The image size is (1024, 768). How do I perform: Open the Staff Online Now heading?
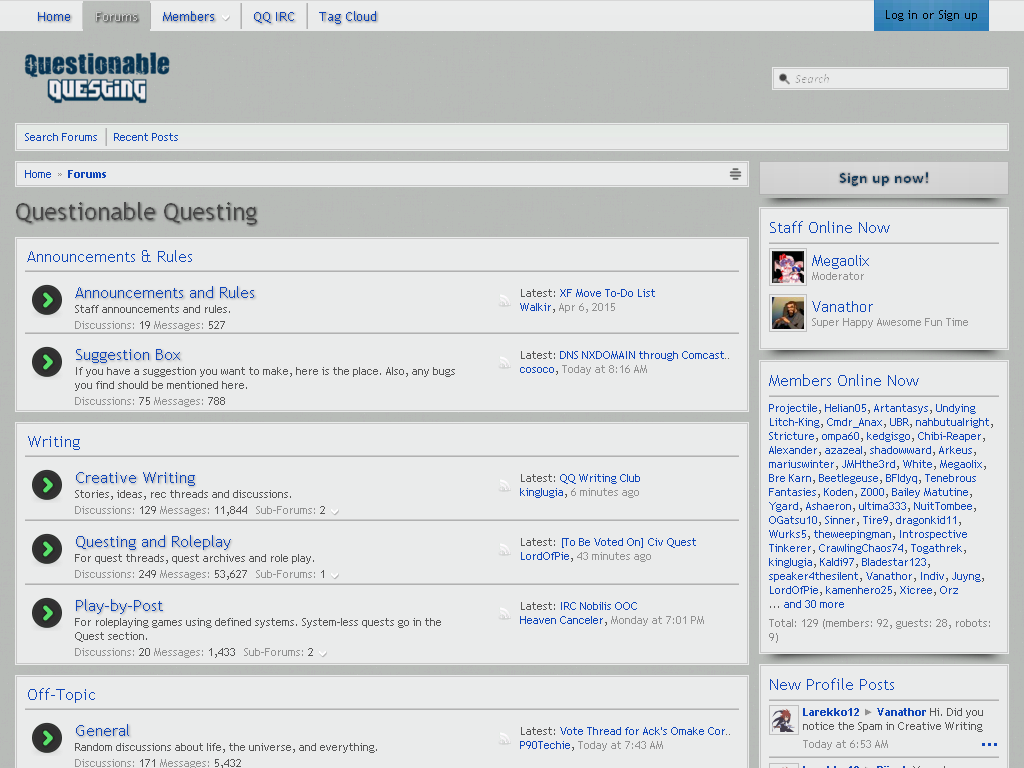tap(829, 227)
